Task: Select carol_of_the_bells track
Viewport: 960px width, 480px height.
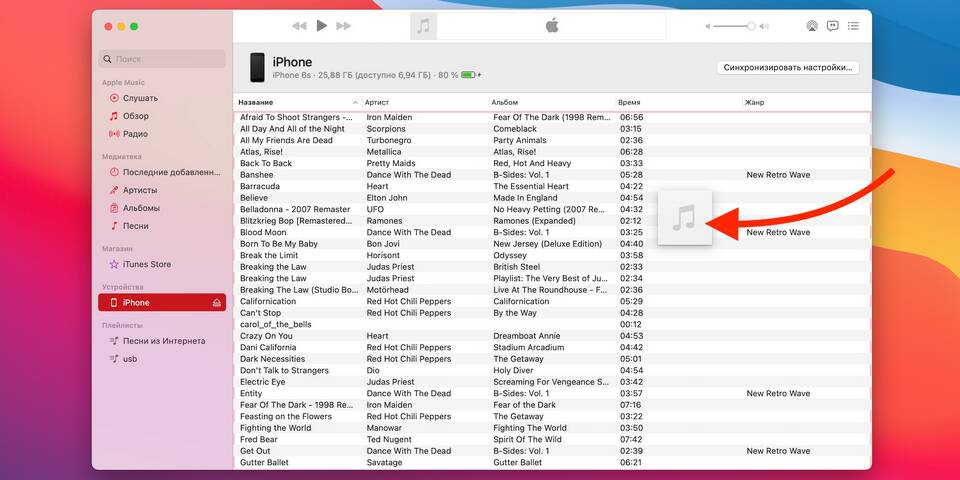Action: click(x=276, y=324)
